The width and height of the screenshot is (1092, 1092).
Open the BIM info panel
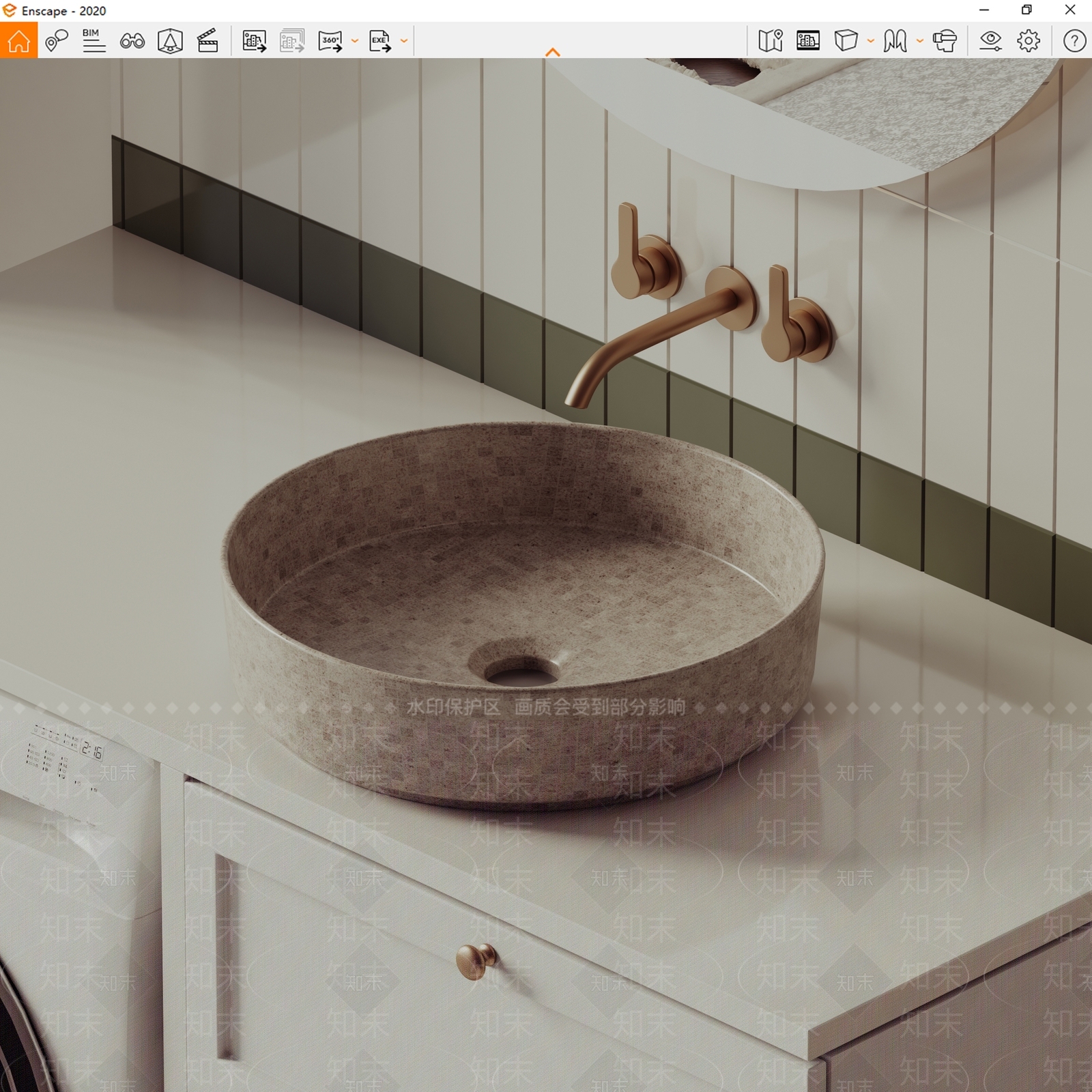coord(94,41)
